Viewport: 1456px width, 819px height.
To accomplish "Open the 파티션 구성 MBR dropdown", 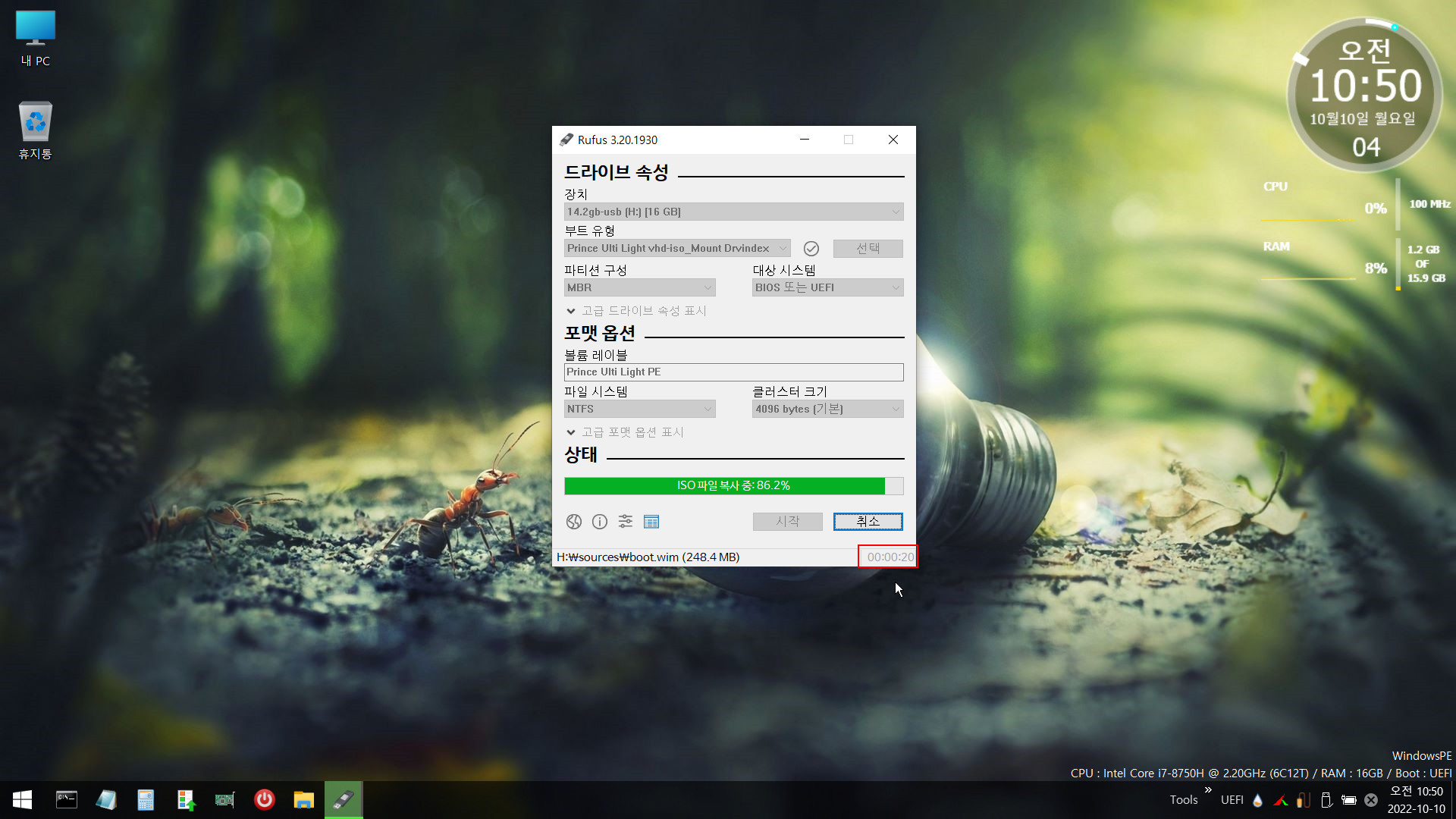I will coord(640,288).
